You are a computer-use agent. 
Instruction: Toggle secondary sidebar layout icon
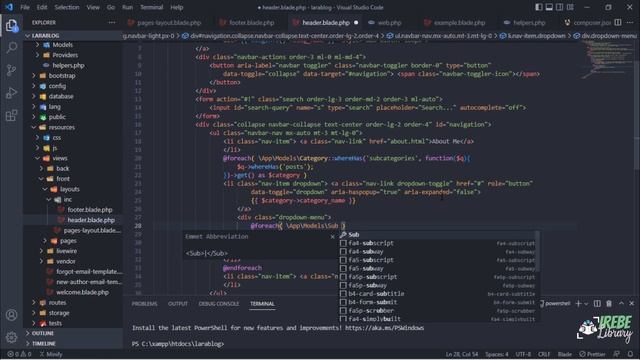click(560, 7)
